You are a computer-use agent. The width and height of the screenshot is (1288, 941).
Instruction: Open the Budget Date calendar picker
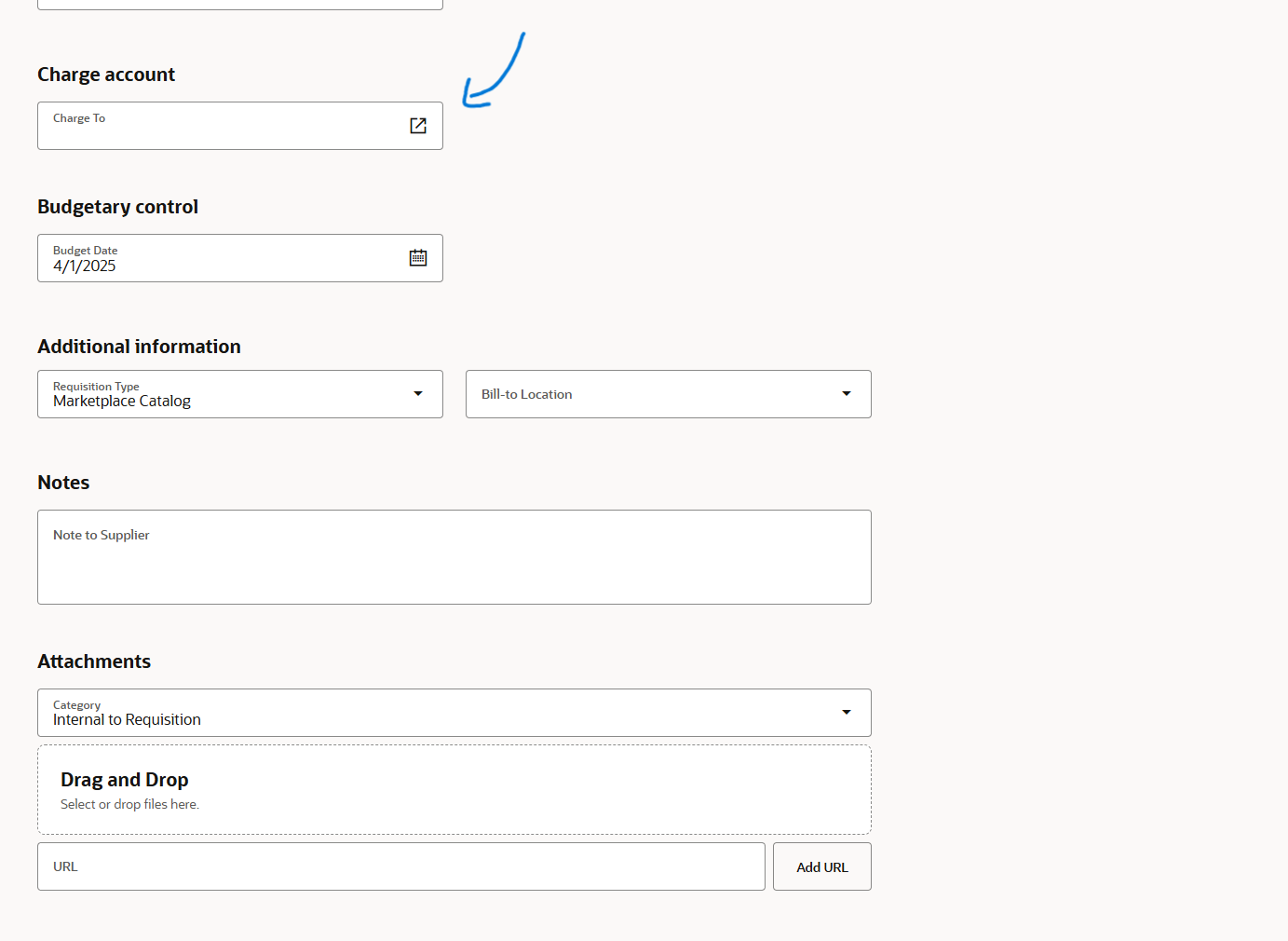(418, 258)
